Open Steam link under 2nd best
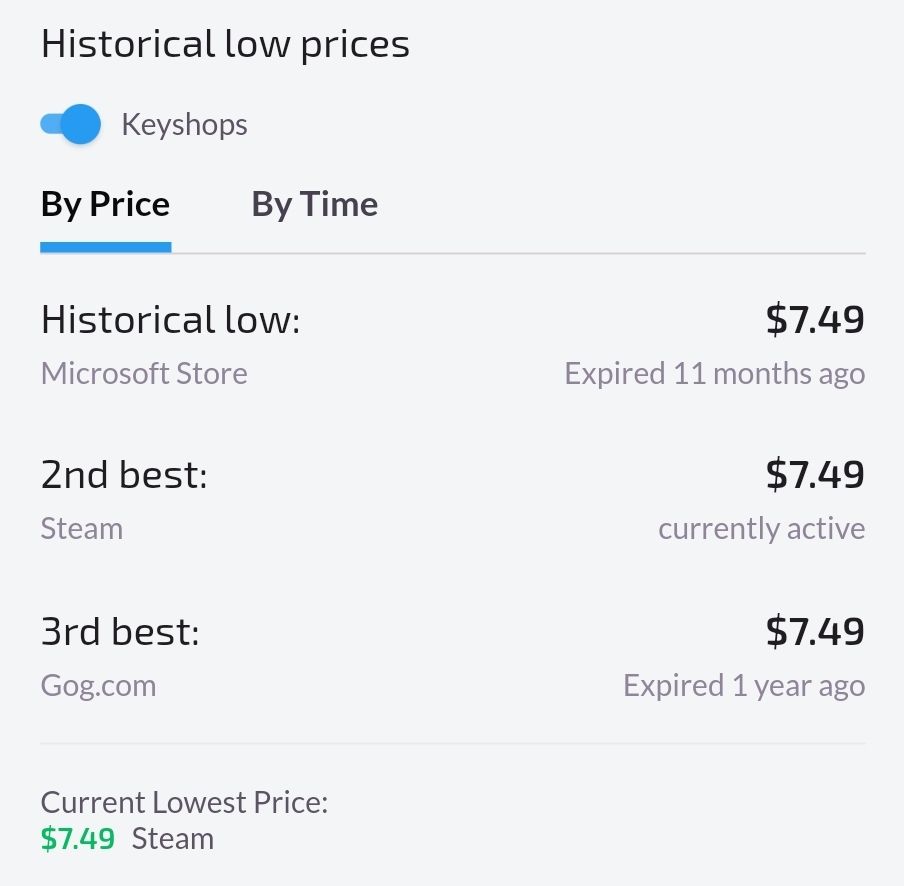 click(x=82, y=528)
